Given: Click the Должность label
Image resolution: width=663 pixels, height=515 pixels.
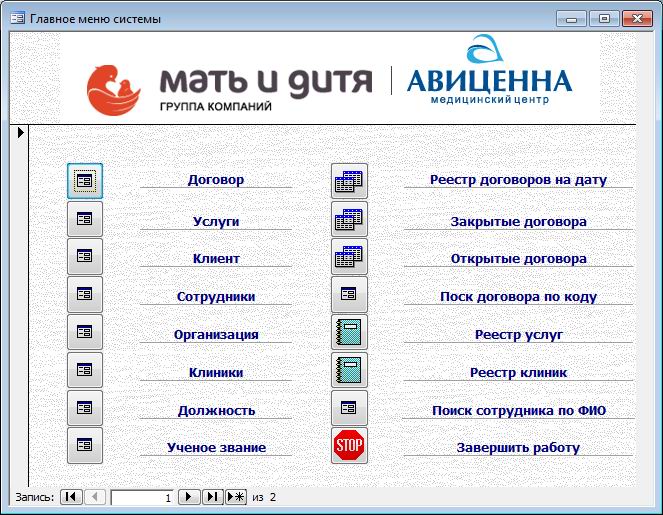Looking at the screenshot, I should pyautogui.click(x=216, y=411).
